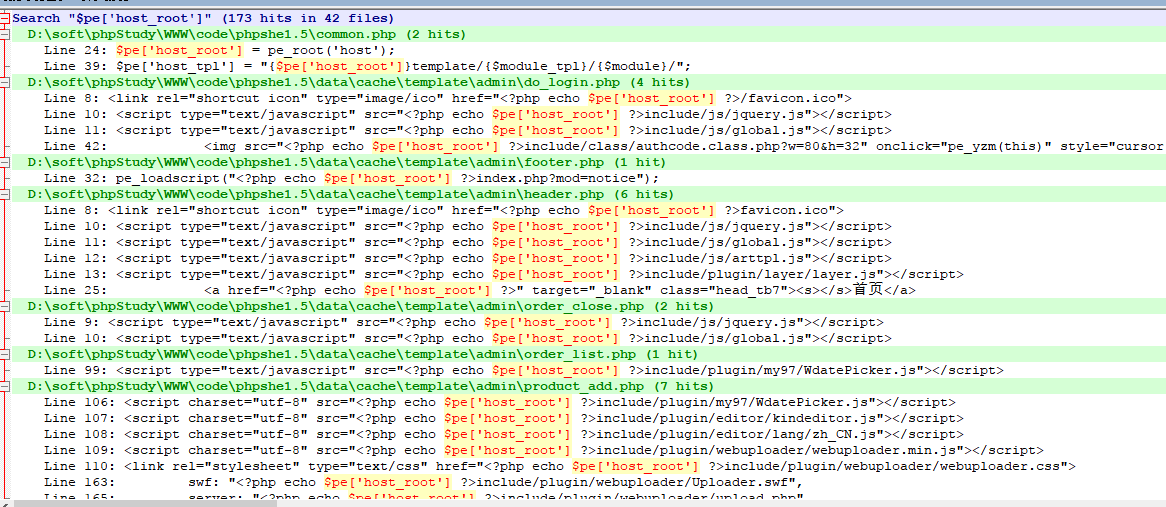Open header.php Line 10 jquery.js result
The image size is (1166, 507).
[x=468, y=227]
